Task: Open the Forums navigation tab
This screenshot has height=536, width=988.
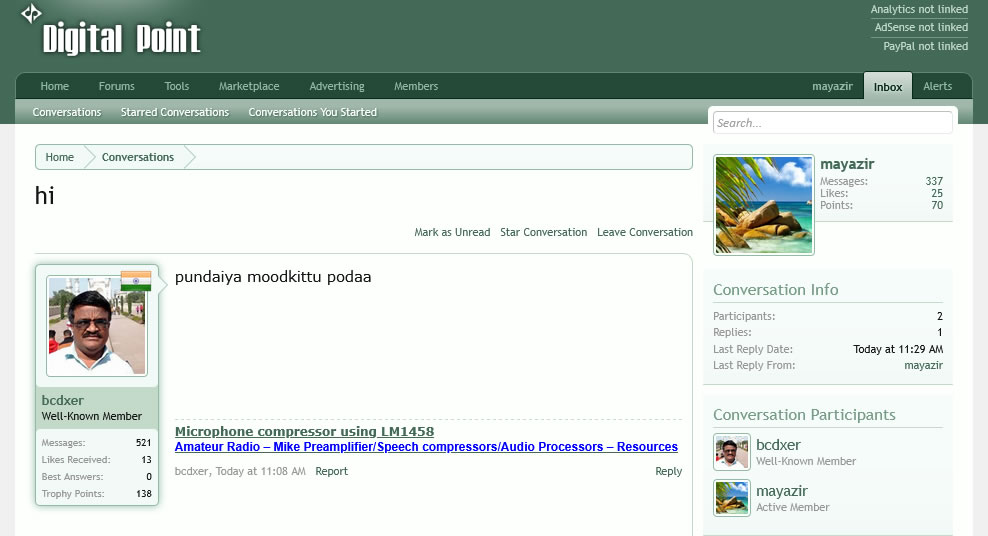Action: click(117, 86)
